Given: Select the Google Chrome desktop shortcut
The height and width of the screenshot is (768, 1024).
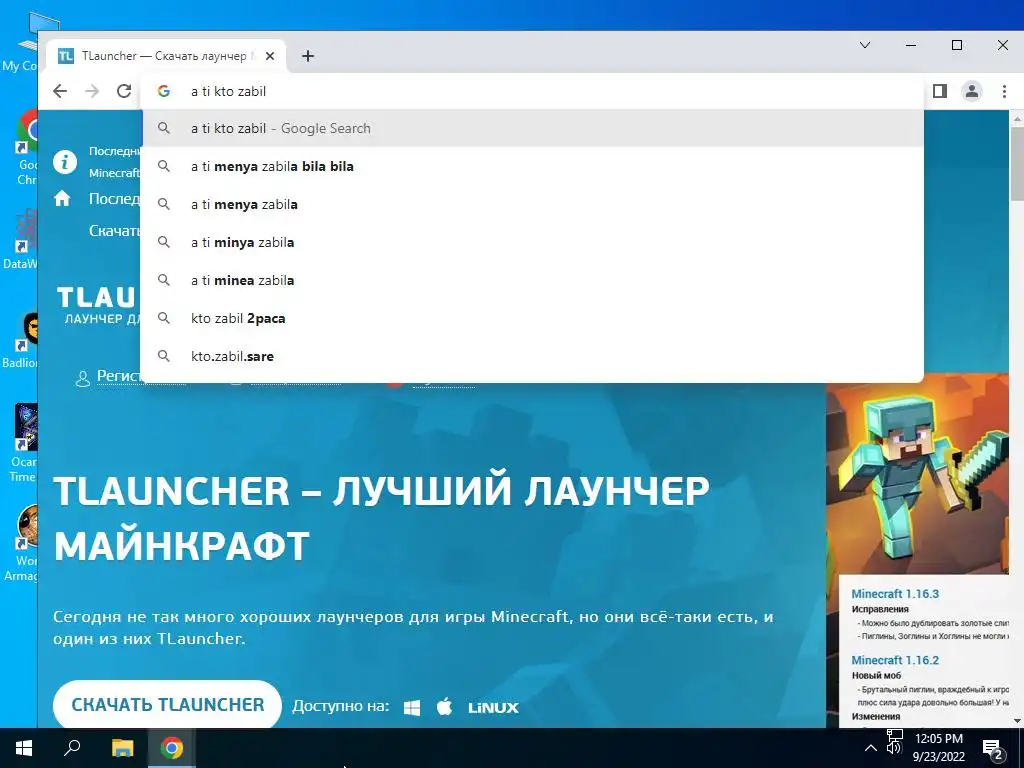Looking at the screenshot, I should [x=28, y=148].
